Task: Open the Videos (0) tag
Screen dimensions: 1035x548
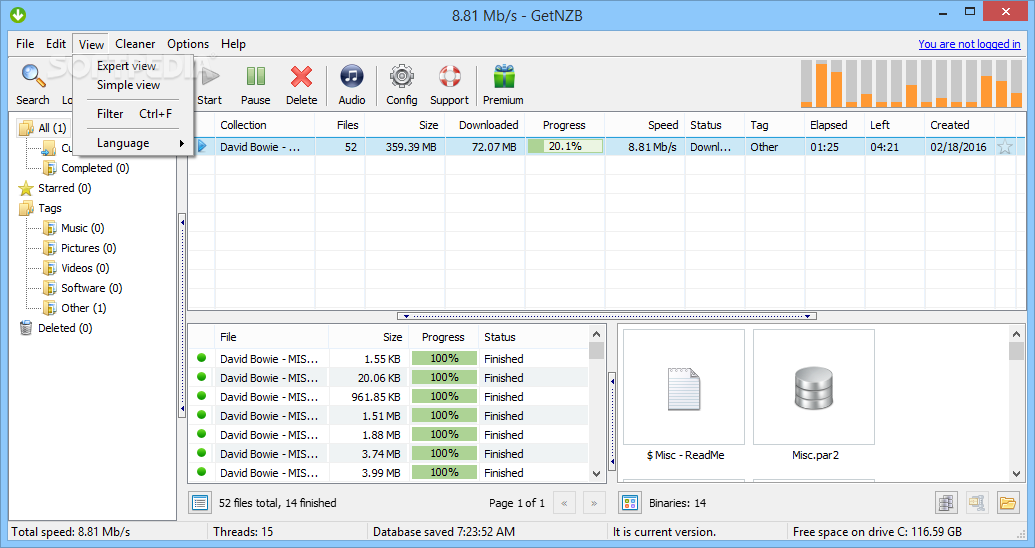Action: click(77, 268)
